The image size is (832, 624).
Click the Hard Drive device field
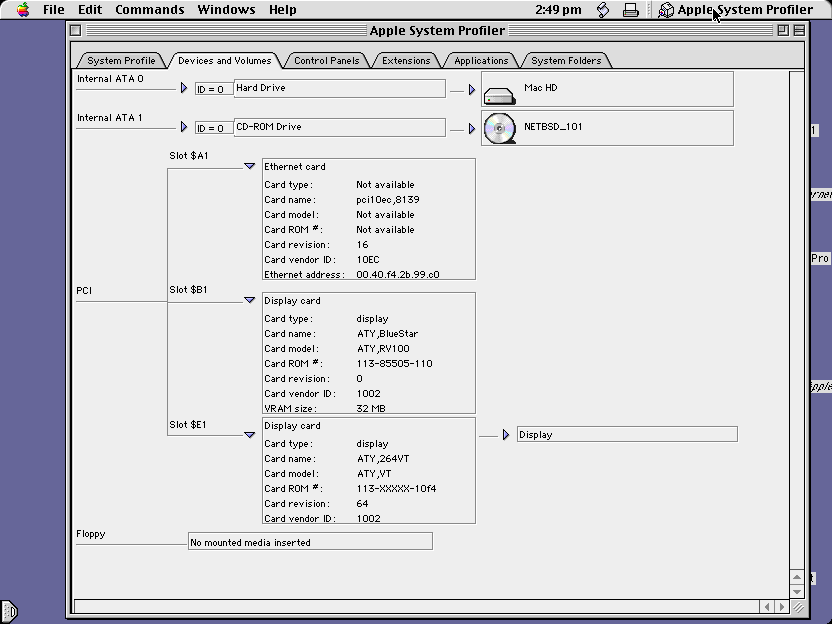340,88
